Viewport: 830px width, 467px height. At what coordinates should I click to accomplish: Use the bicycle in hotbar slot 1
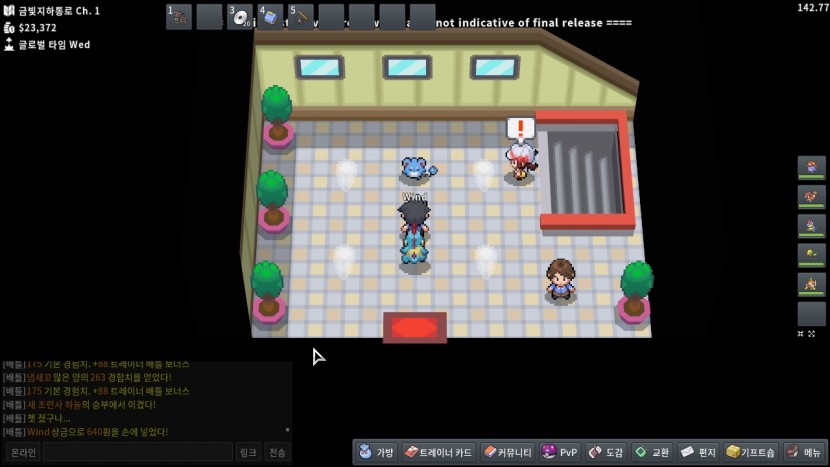tap(179, 17)
